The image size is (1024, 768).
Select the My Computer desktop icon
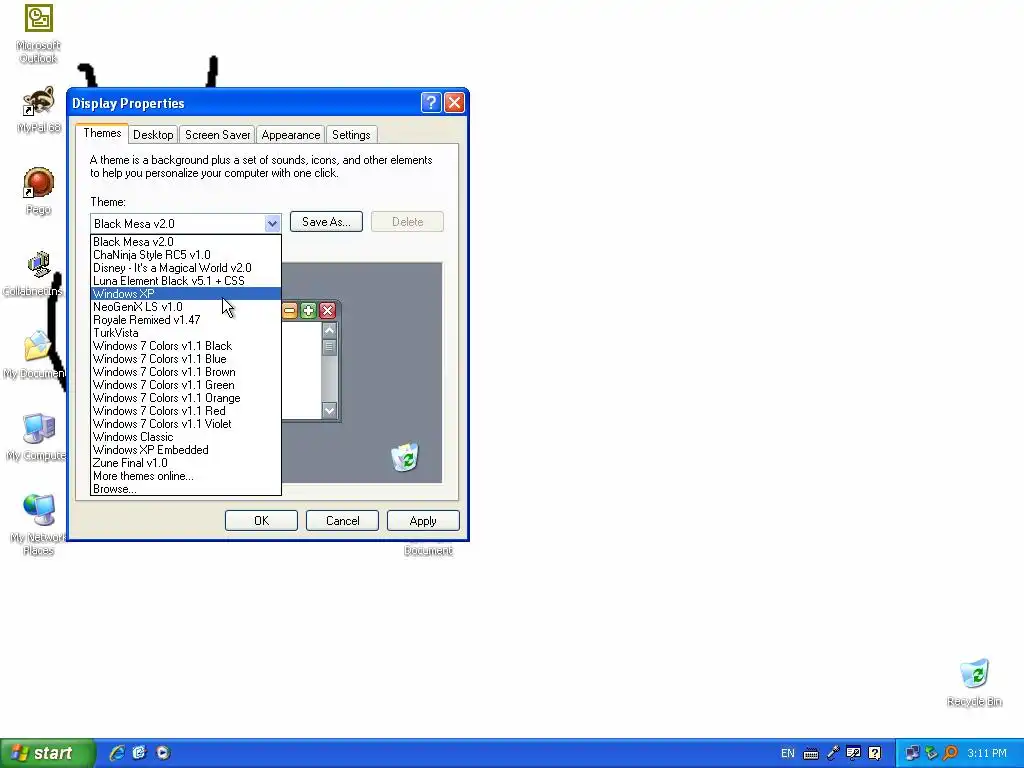click(x=36, y=438)
